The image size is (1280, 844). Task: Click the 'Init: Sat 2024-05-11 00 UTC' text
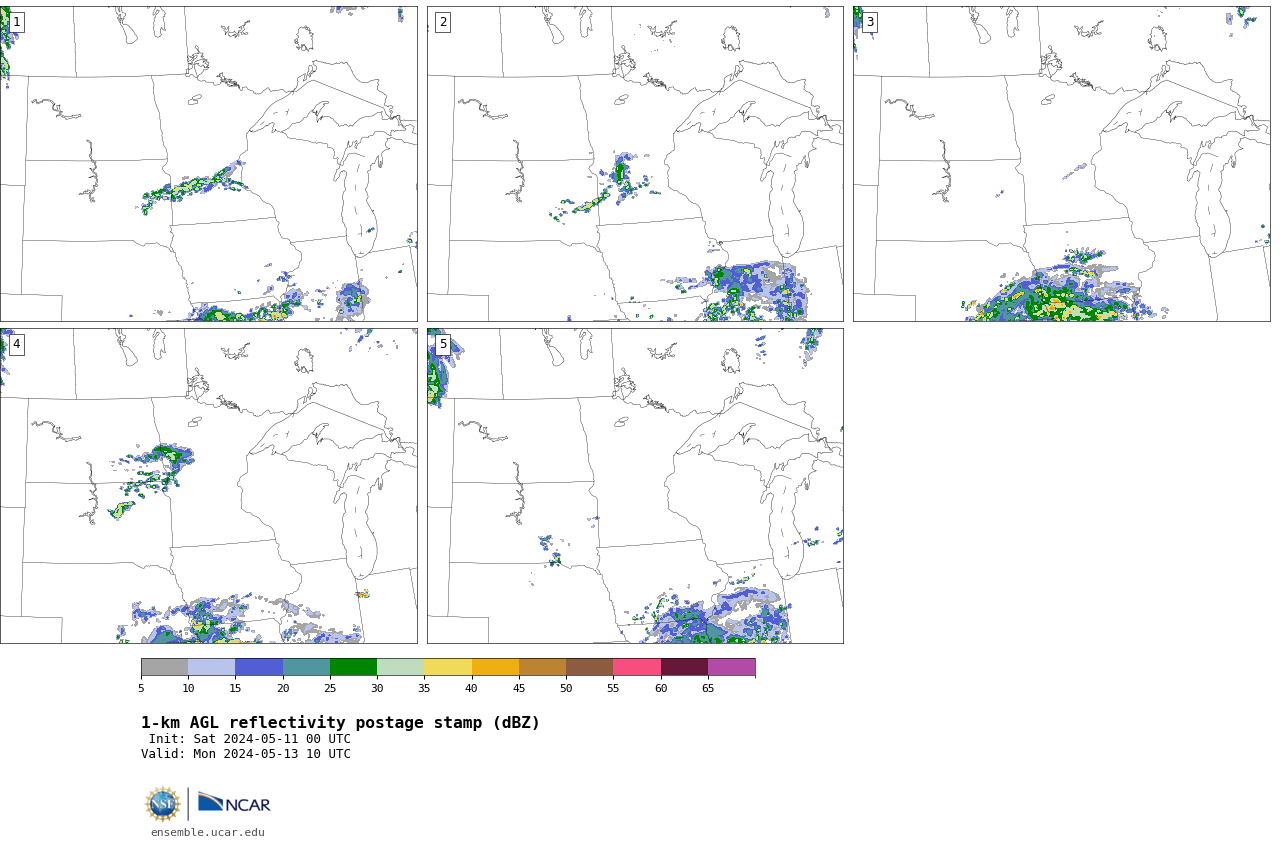click(x=250, y=739)
